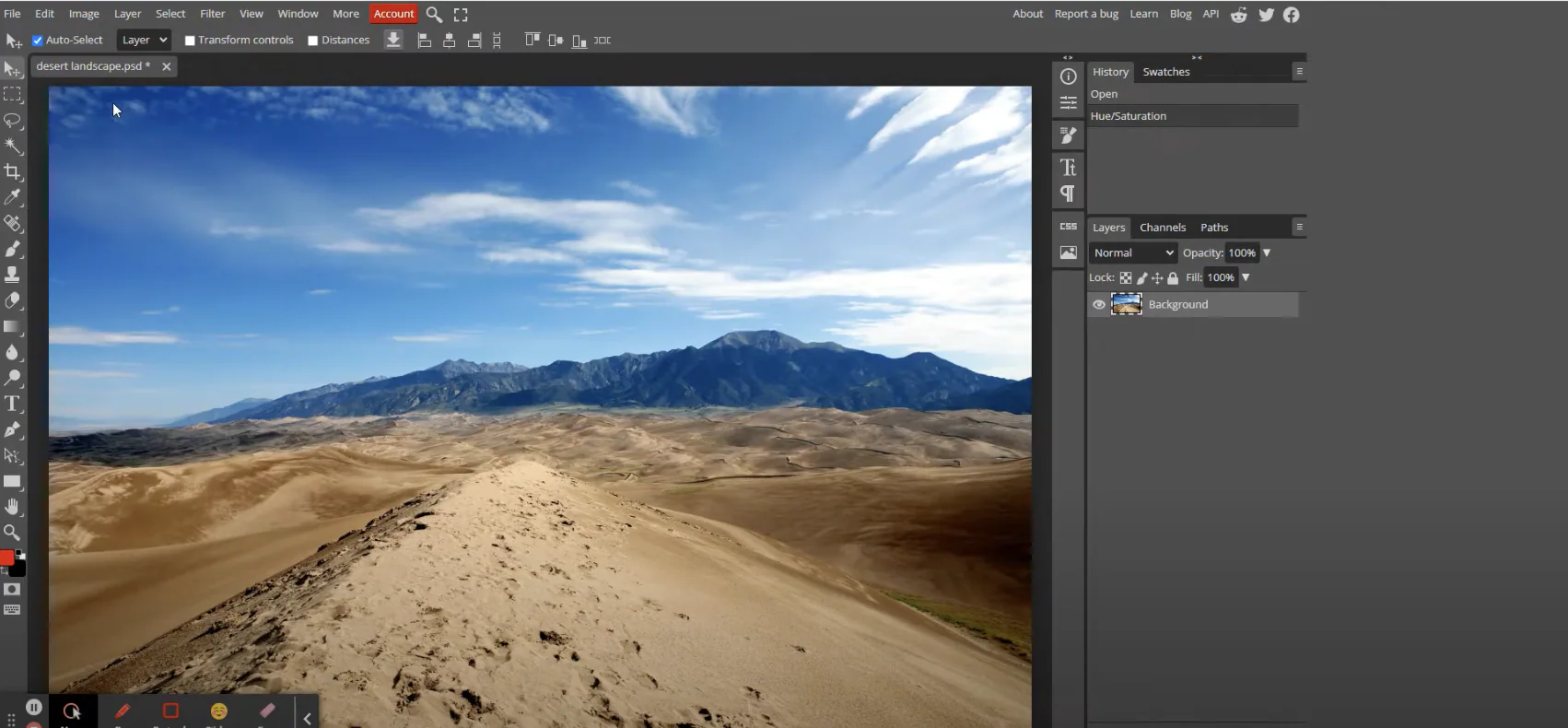Click the red foreground color swatch
The image size is (1568, 728).
[6, 558]
